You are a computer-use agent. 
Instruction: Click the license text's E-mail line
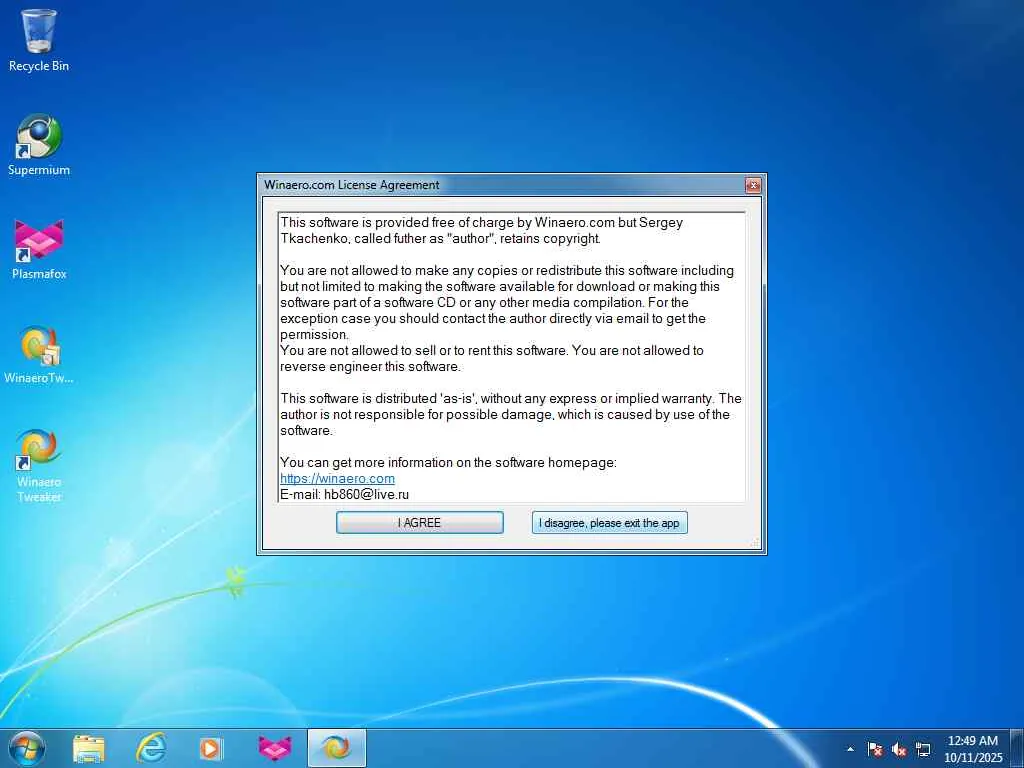tap(344, 494)
